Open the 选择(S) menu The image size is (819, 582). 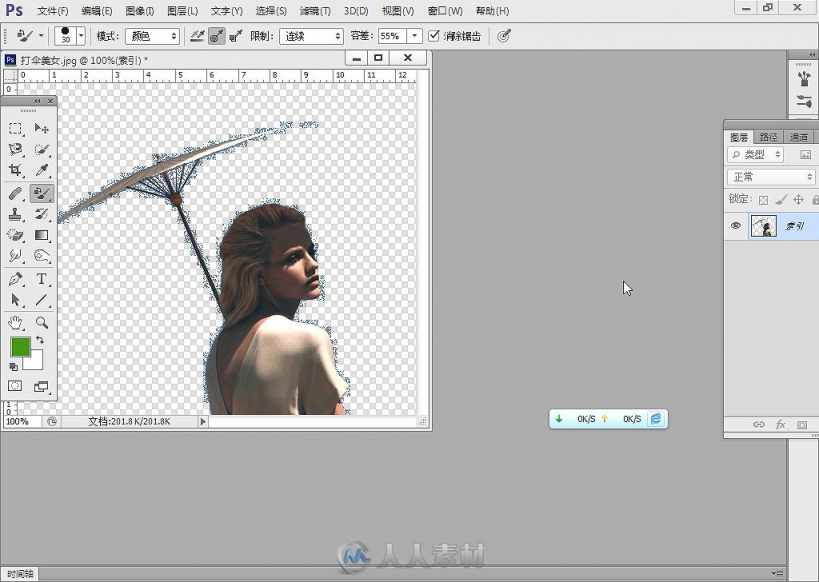click(271, 10)
